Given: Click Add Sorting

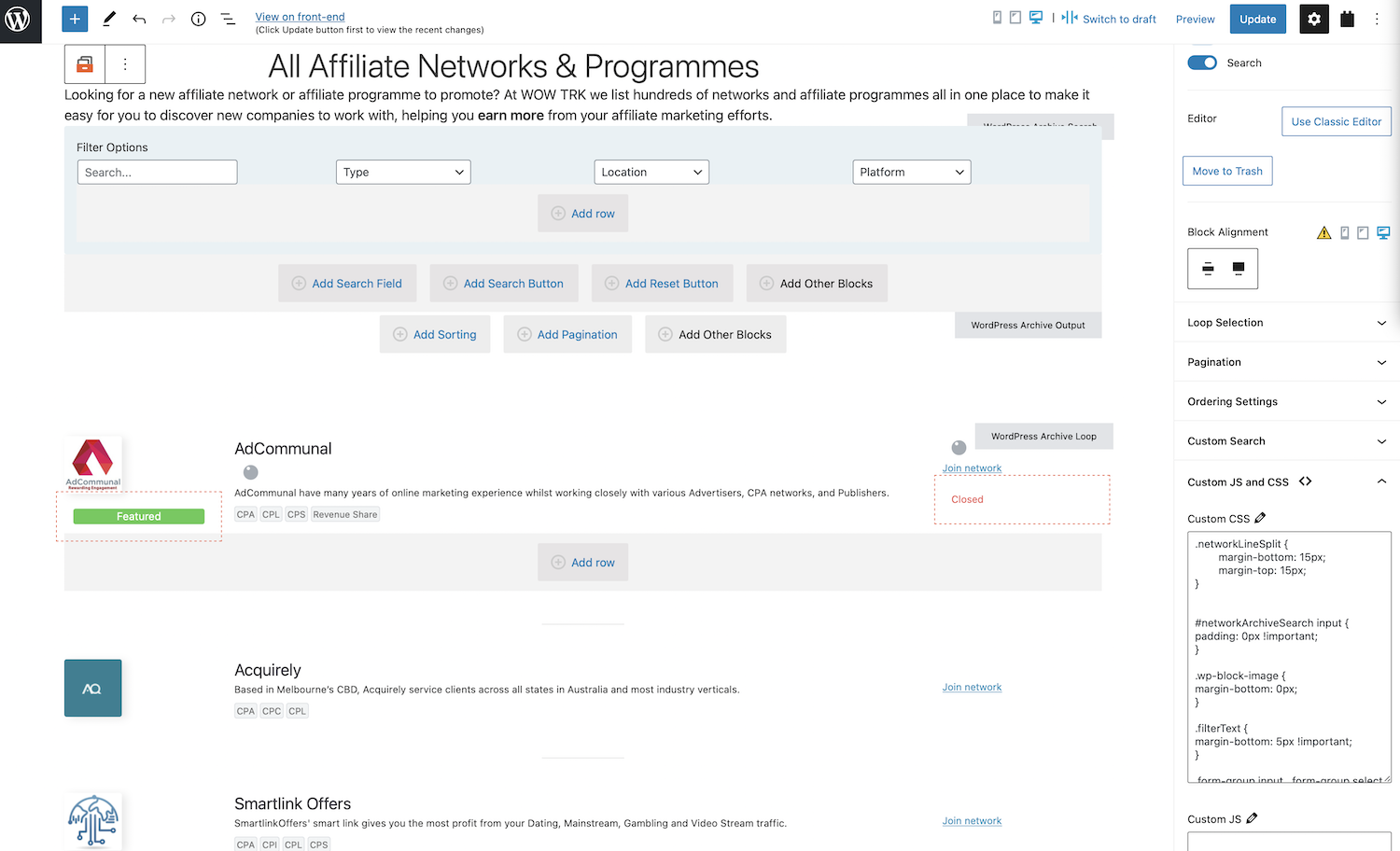Looking at the screenshot, I should coord(435,334).
